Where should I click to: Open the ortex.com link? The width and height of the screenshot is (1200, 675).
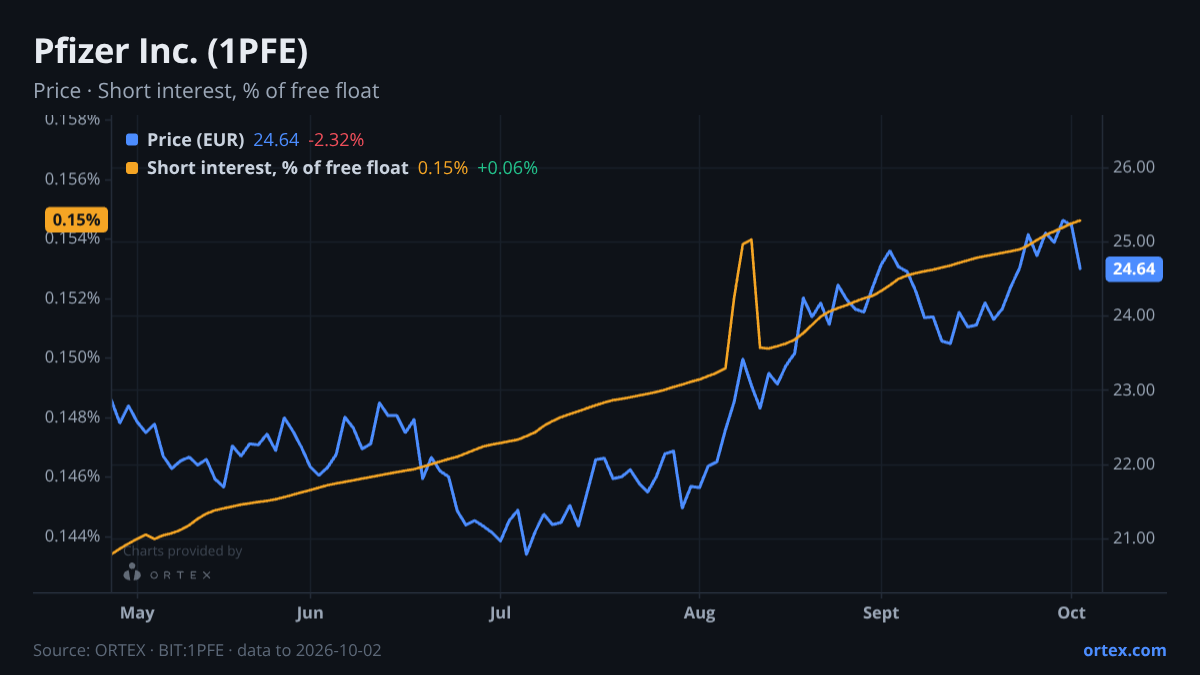click(x=1125, y=650)
